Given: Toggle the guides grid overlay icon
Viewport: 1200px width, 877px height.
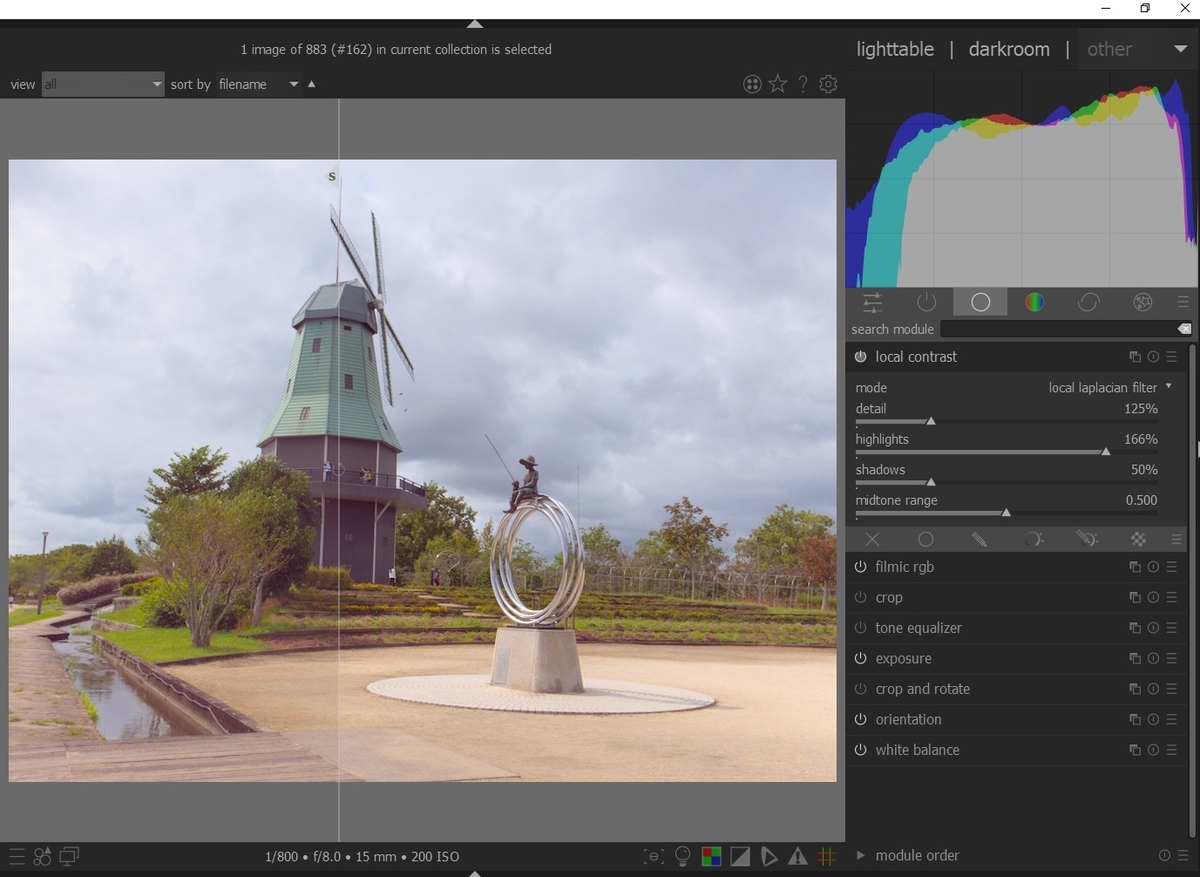Looking at the screenshot, I should coord(827,856).
